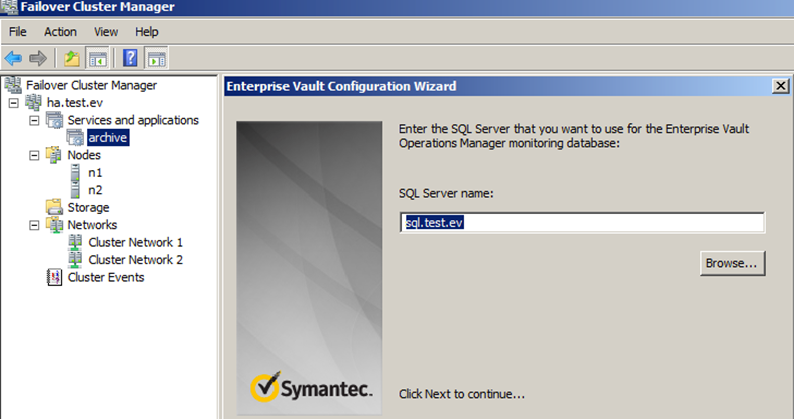Select the ha.test.ev cluster label
The image size is (794, 419).
pyautogui.click(x=75, y=103)
